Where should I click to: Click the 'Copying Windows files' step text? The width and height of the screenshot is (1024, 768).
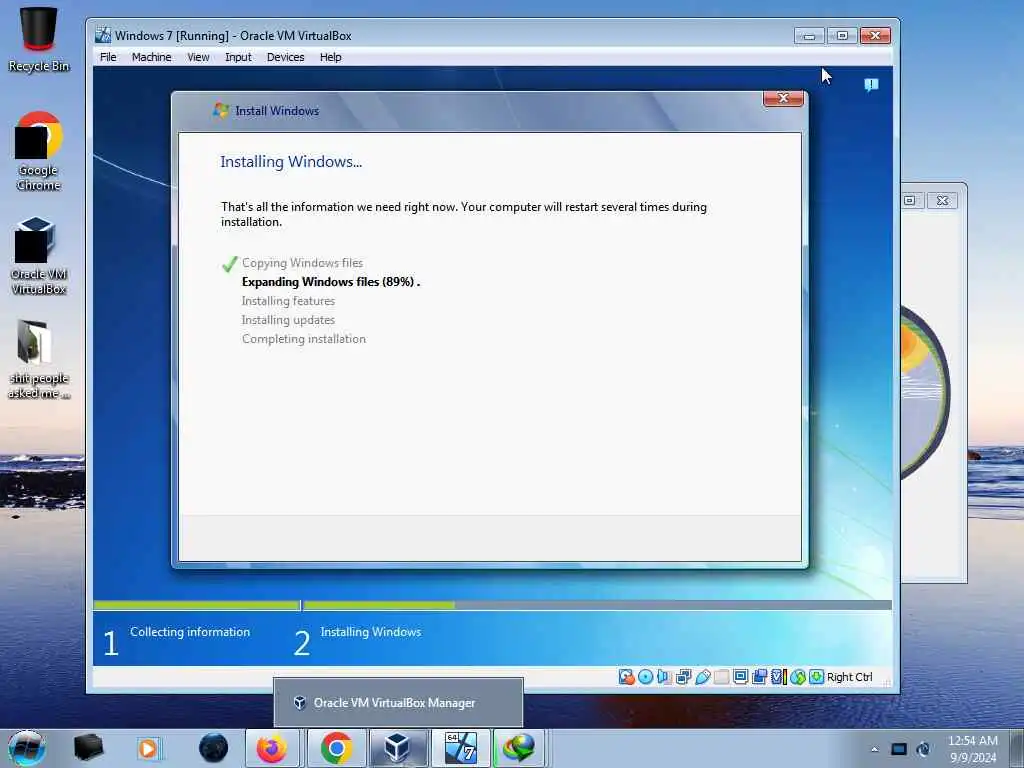point(302,263)
